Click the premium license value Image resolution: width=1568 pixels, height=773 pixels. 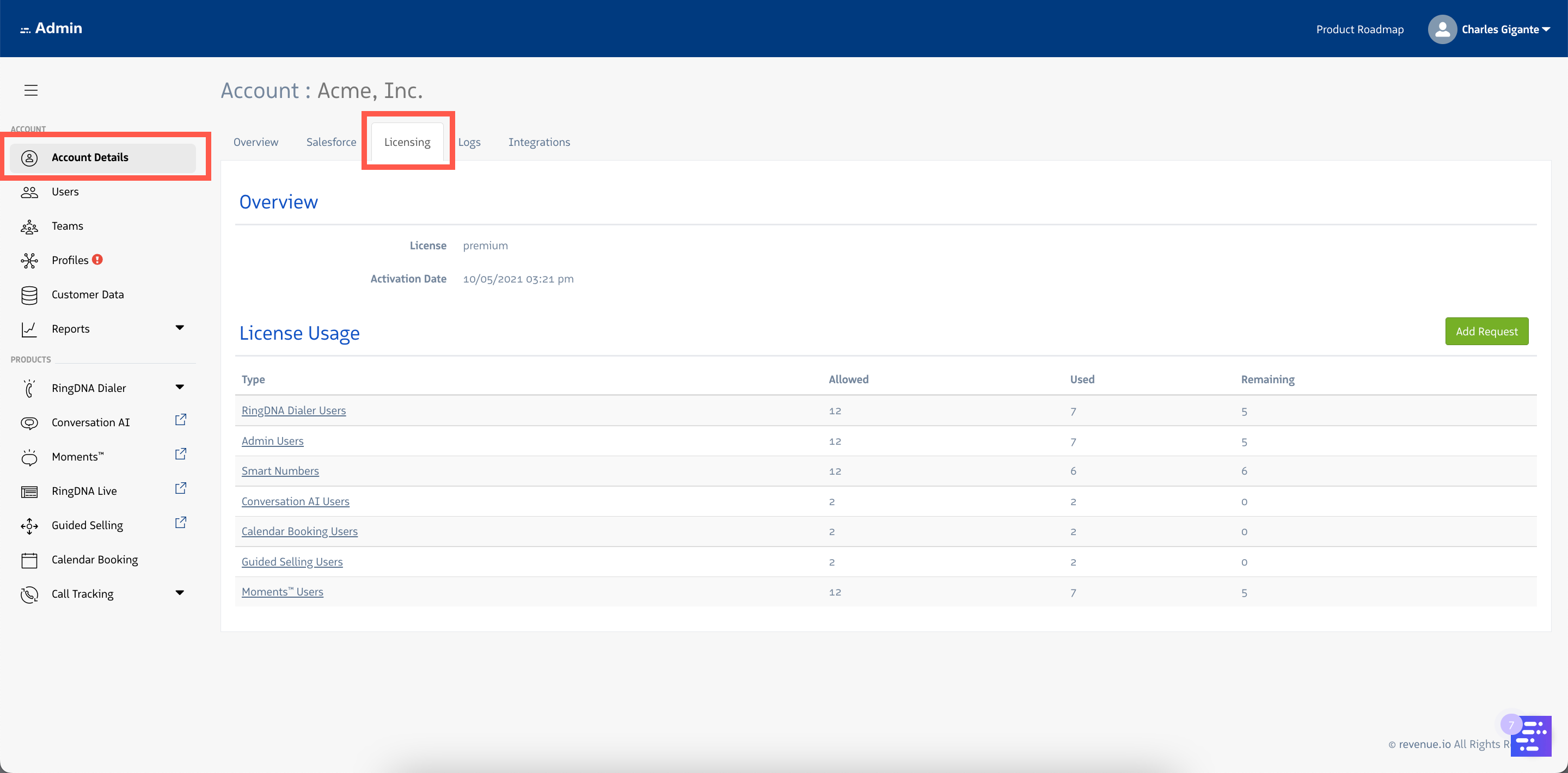pos(485,246)
